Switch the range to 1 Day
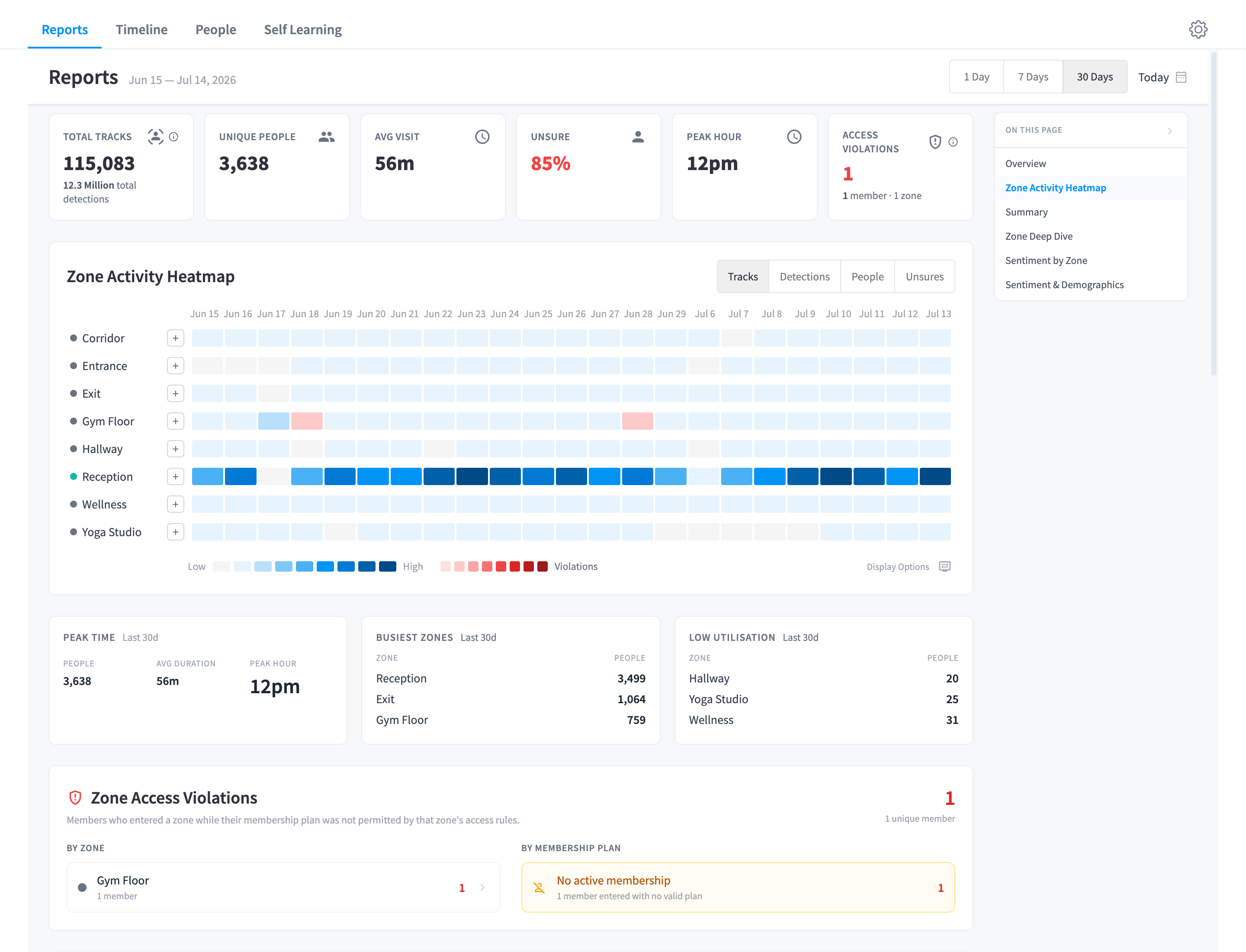The height and width of the screenshot is (952, 1246). pyautogui.click(x=976, y=77)
